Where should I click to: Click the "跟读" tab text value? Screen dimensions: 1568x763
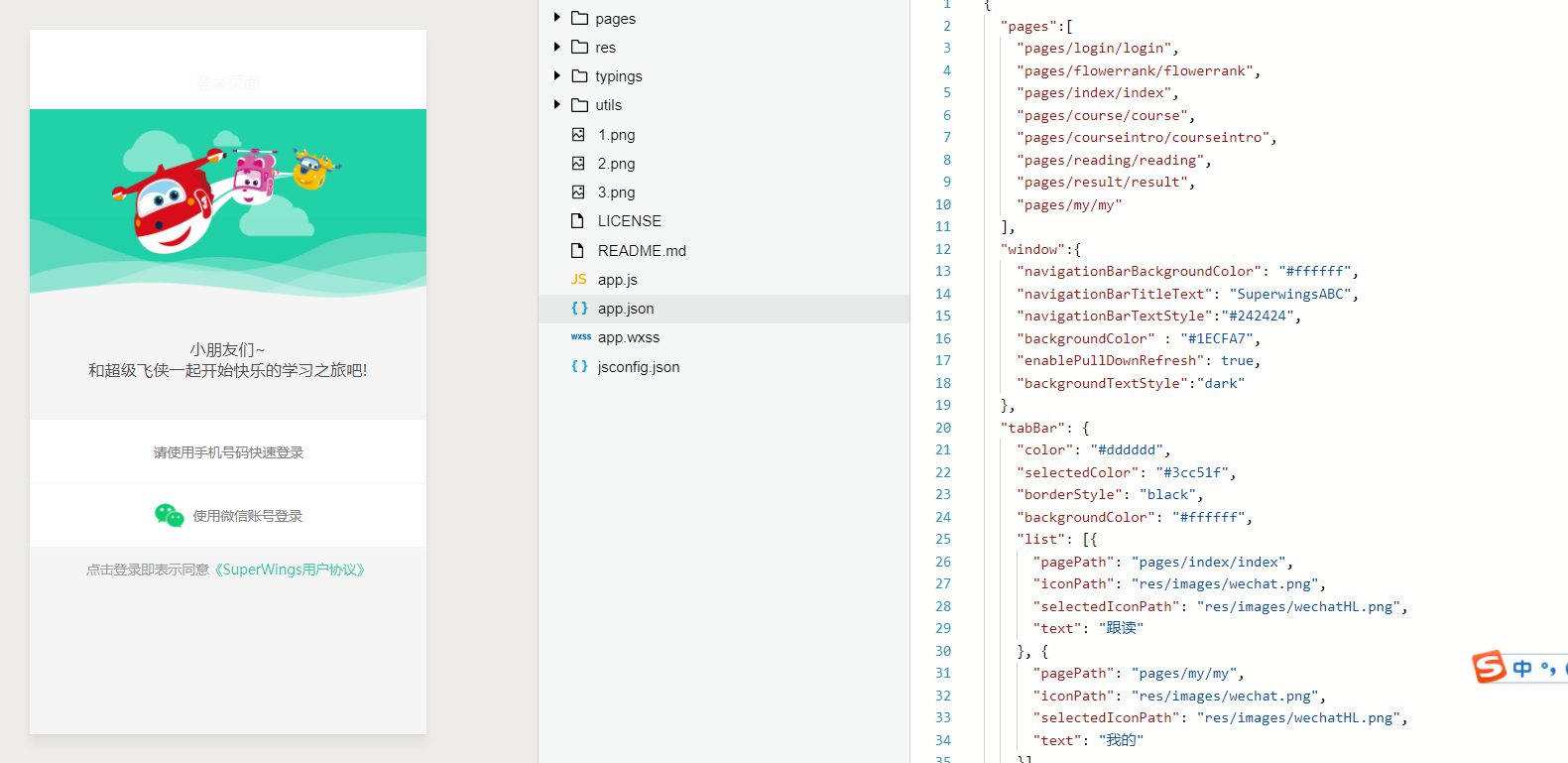[x=1121, y=628]
